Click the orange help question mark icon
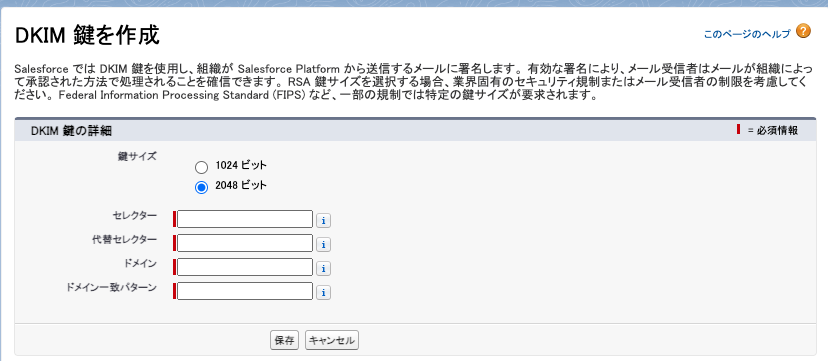The height and width of the screenshot is (361, 828). click(x=803, y=31)
